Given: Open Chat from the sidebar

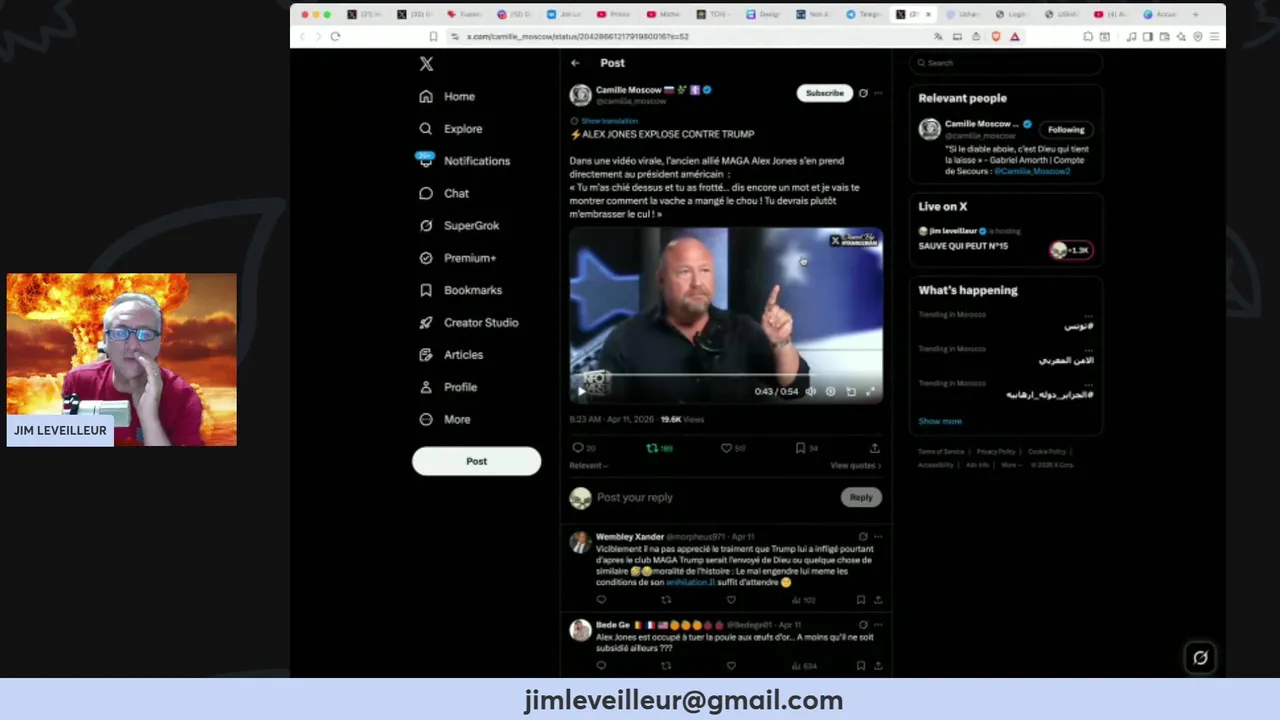Looking at the screenshot, I should pyautogui.click(x=444, y=193).
